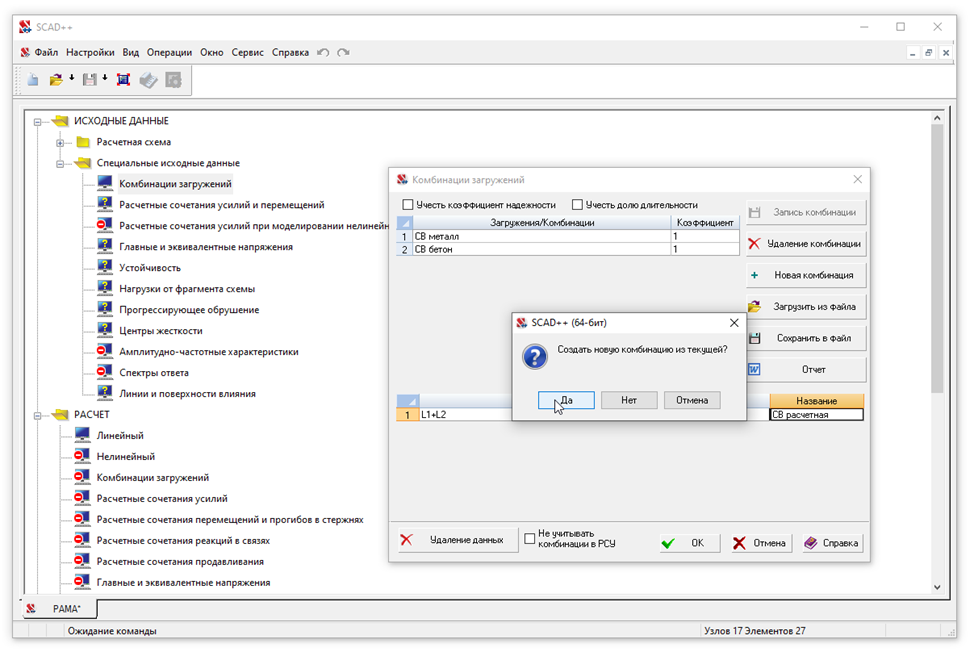Click the SCAD logo in the Файл menu bar
This screenshot has width=974, height=652.
pyautogui.click(x=25, y=52)
